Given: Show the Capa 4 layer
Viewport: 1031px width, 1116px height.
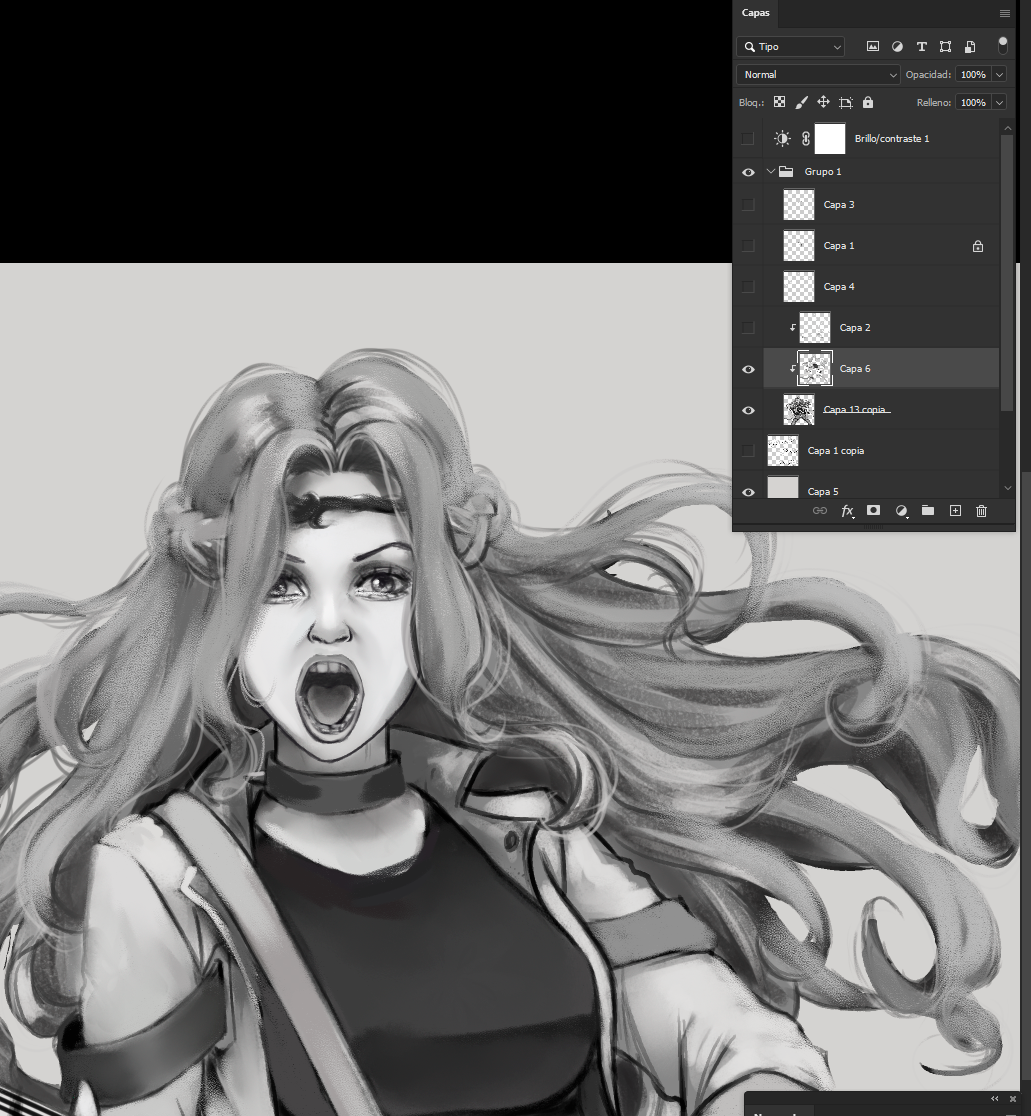Looking at the screenshot, I should (748, 287).
